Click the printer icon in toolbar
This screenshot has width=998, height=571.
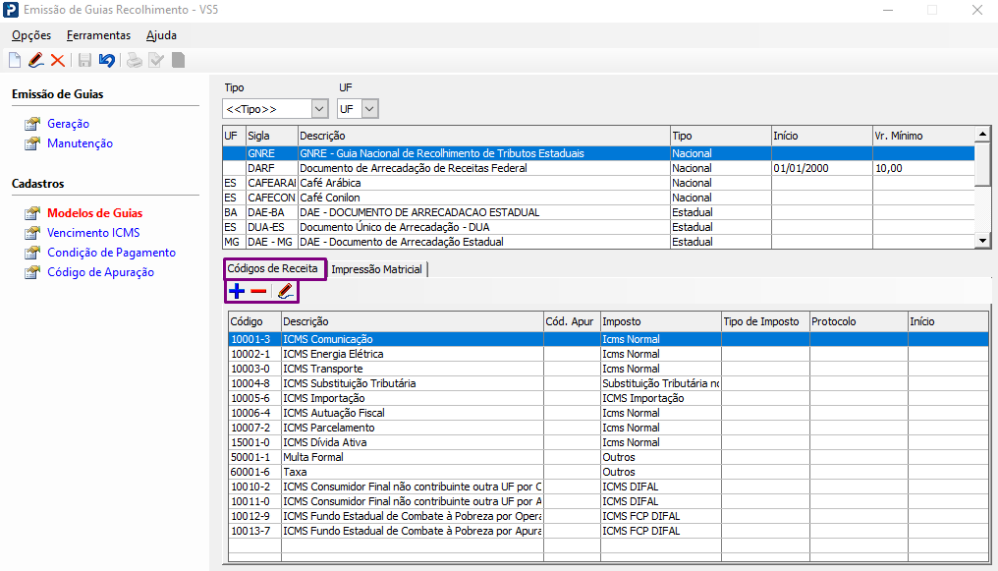pyautogui.click(x=133, y=60)
